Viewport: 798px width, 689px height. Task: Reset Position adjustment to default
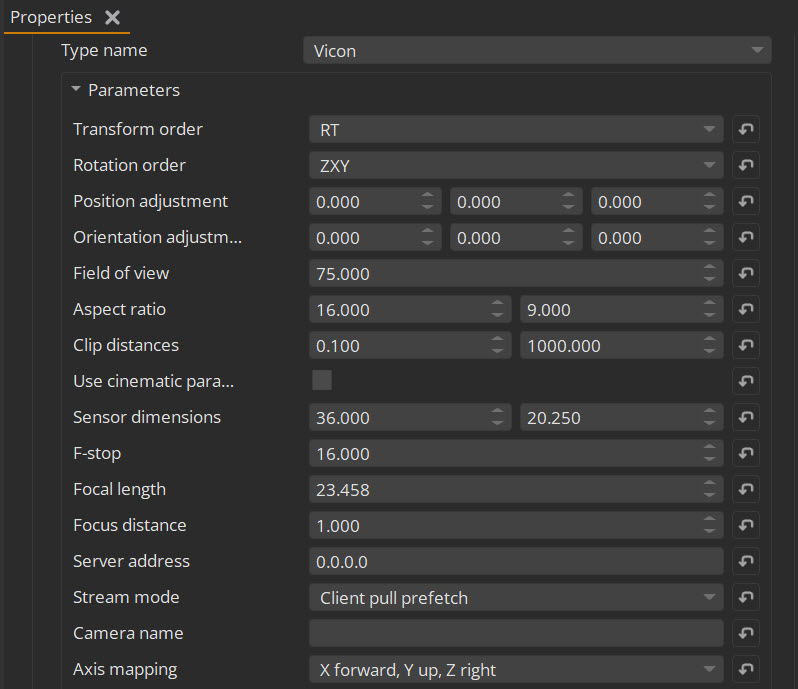tap(745, 201)
